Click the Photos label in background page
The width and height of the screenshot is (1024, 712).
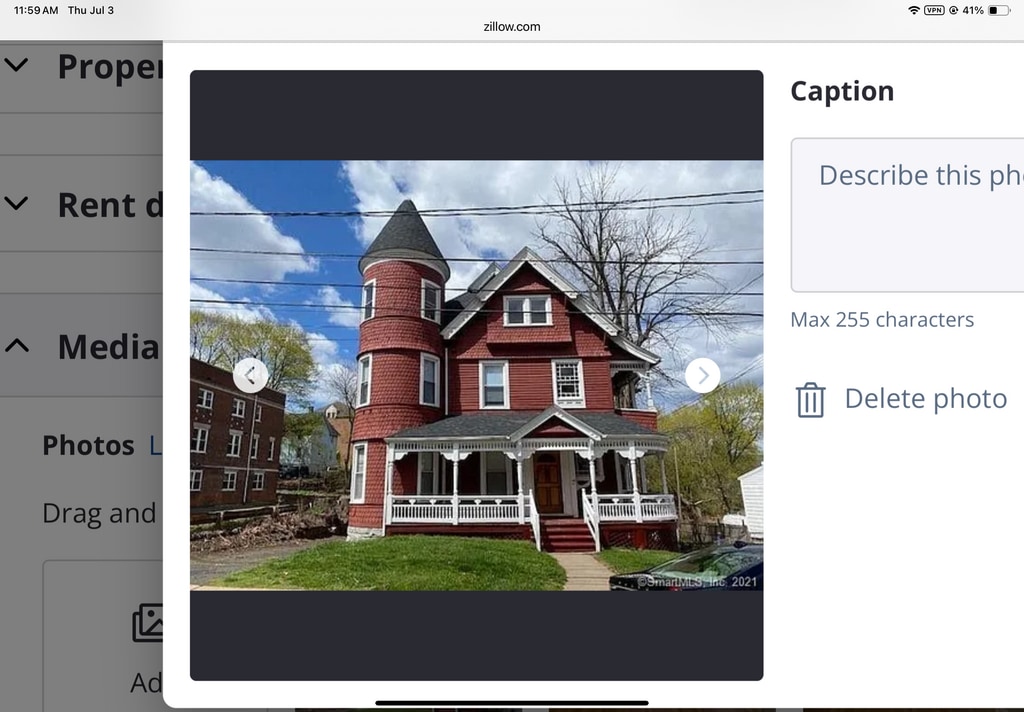coord(88,445)
